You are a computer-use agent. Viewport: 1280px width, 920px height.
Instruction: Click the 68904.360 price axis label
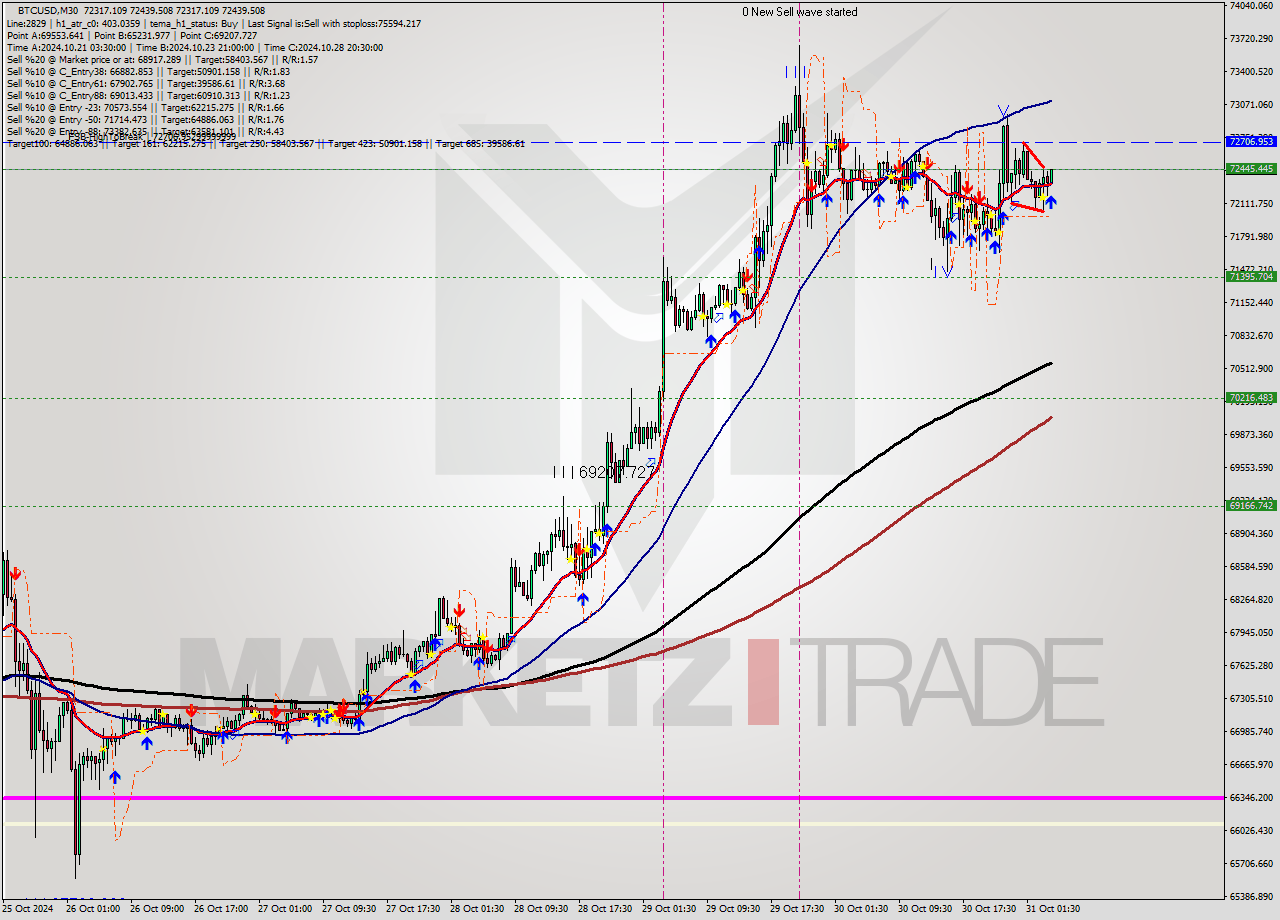[1251, 533]
